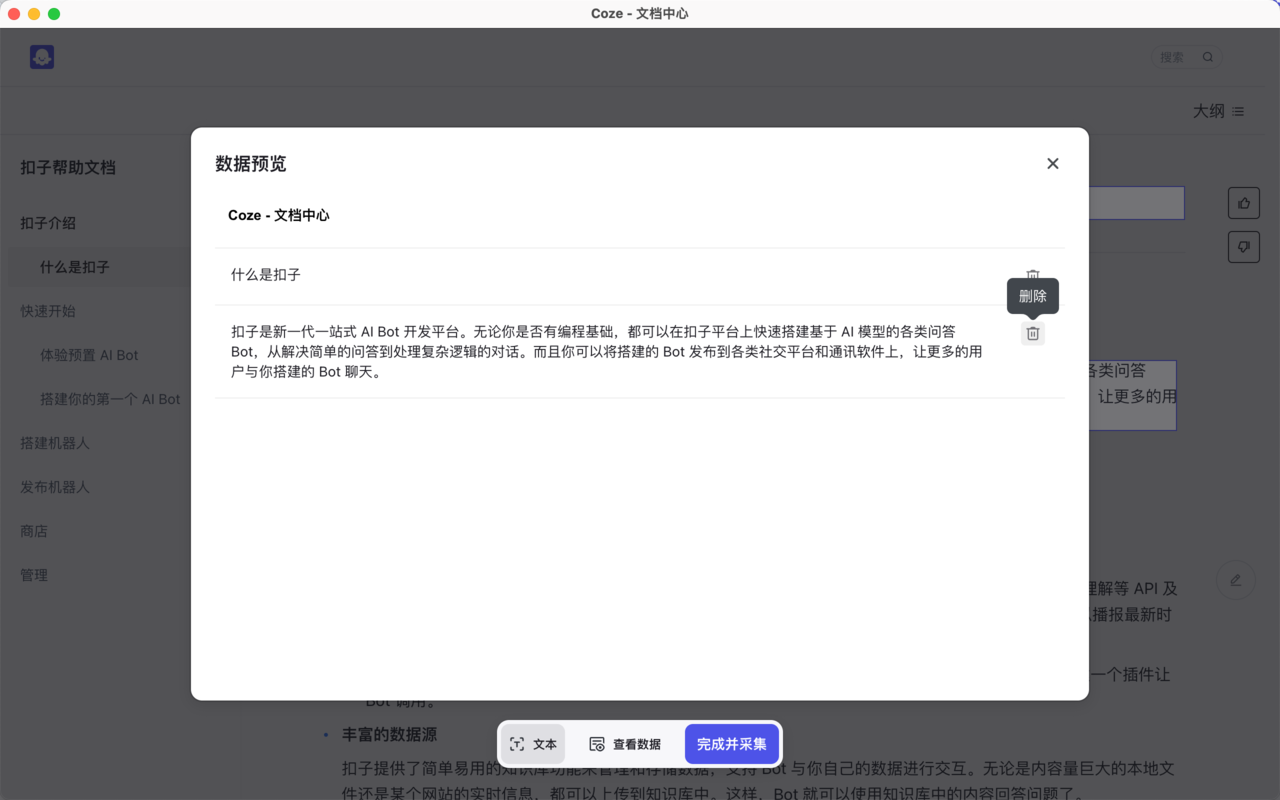Click the edit pencil icon

coord(1236,580)
